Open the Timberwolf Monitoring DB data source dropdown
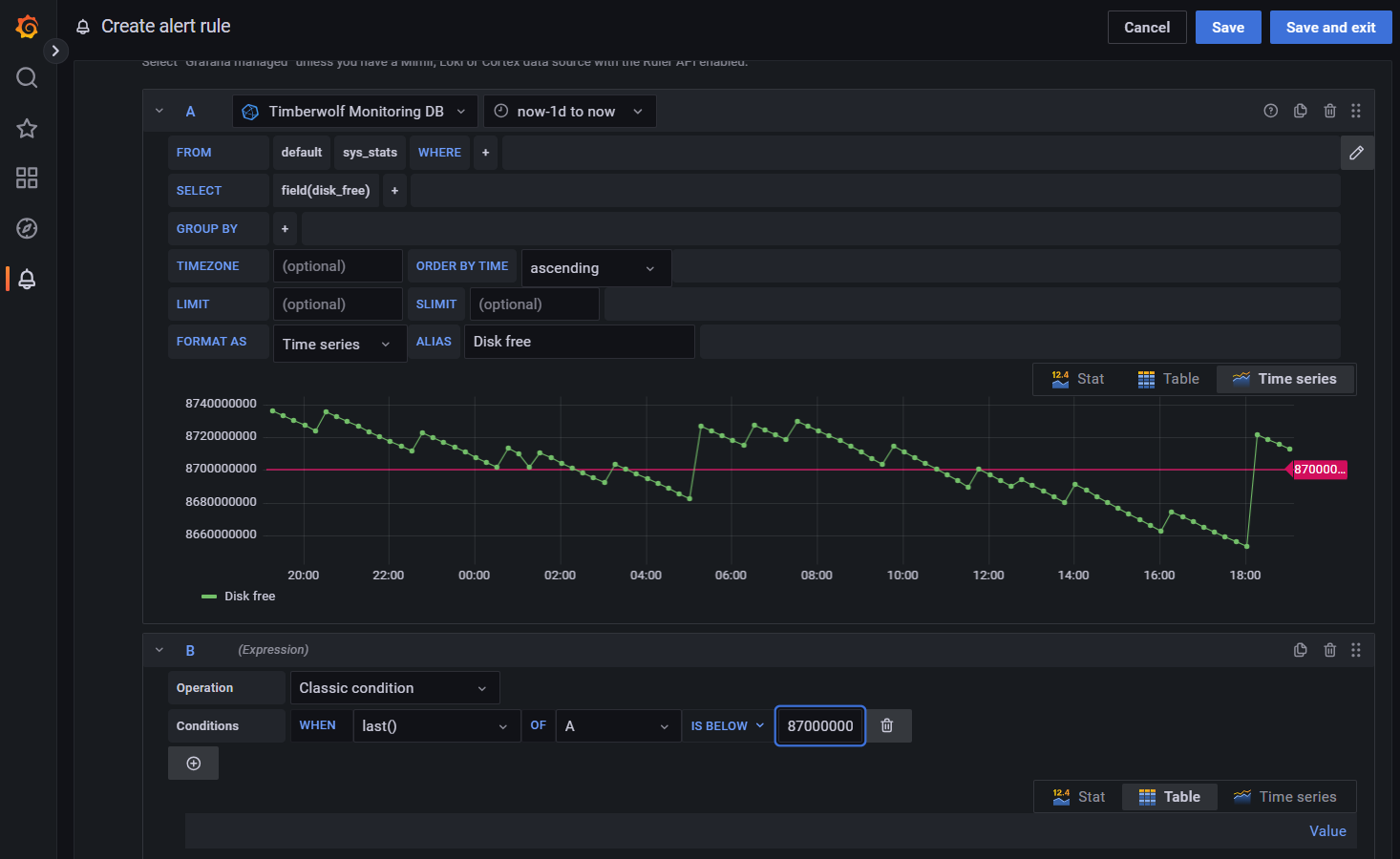This screenshot has height=859, width=1400. [x=354, y=112]
